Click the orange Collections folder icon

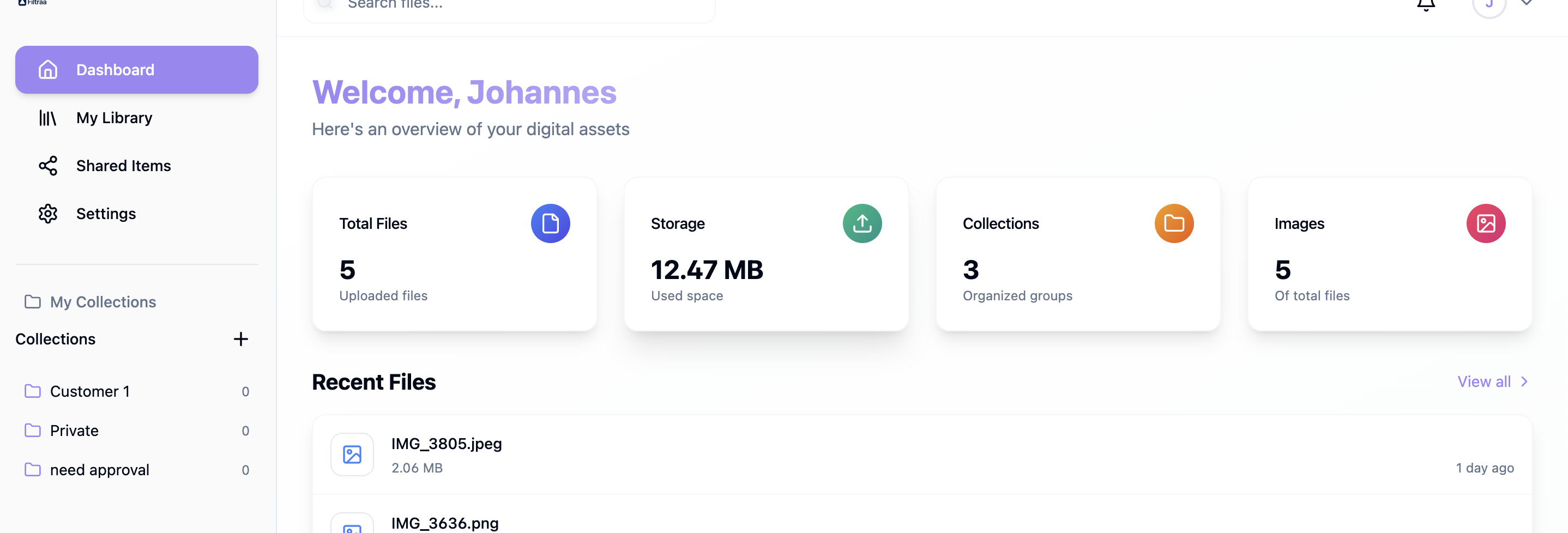[x=1174, y=223]
